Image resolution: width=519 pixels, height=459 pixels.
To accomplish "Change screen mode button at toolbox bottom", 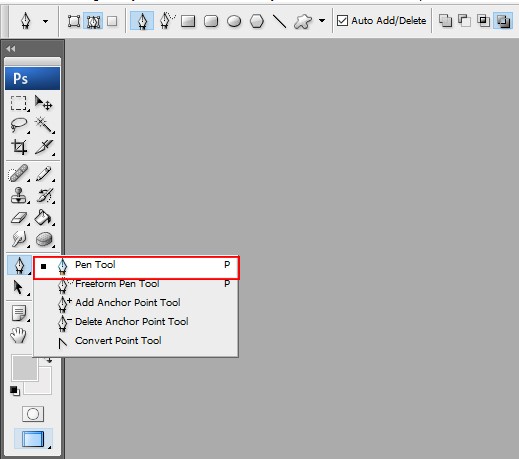I will coord(33,438).
